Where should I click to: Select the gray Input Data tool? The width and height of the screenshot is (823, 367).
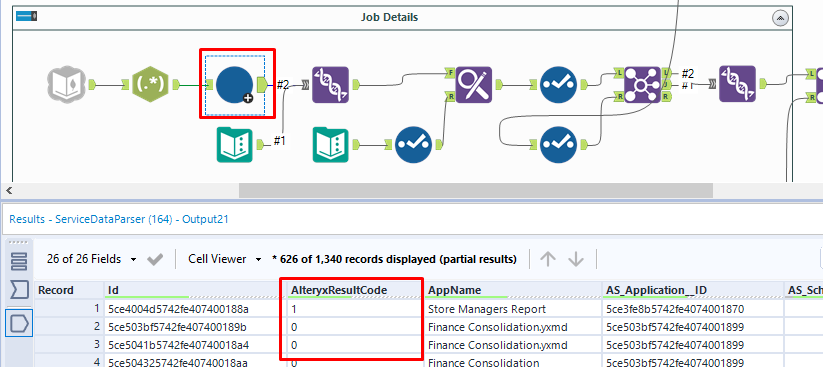coord(66,85)
